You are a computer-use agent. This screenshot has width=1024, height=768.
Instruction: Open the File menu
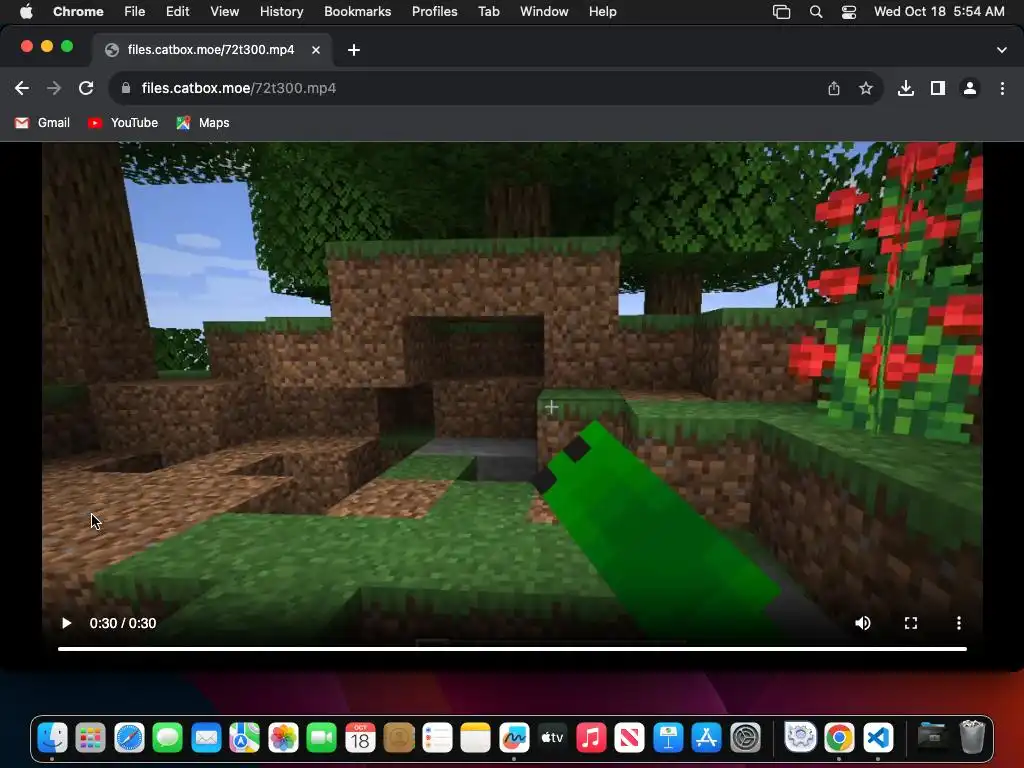pyautogui.click(x=135, y=11)
